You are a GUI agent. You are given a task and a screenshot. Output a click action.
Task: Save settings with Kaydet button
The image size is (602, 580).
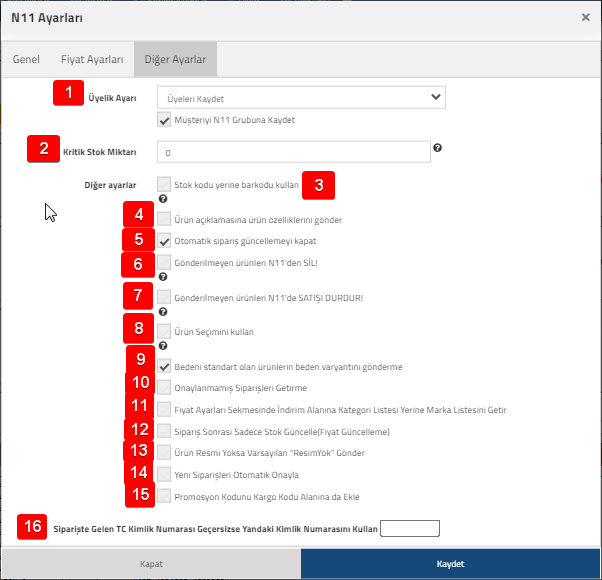pyautogui.click(x=450, y=563)
